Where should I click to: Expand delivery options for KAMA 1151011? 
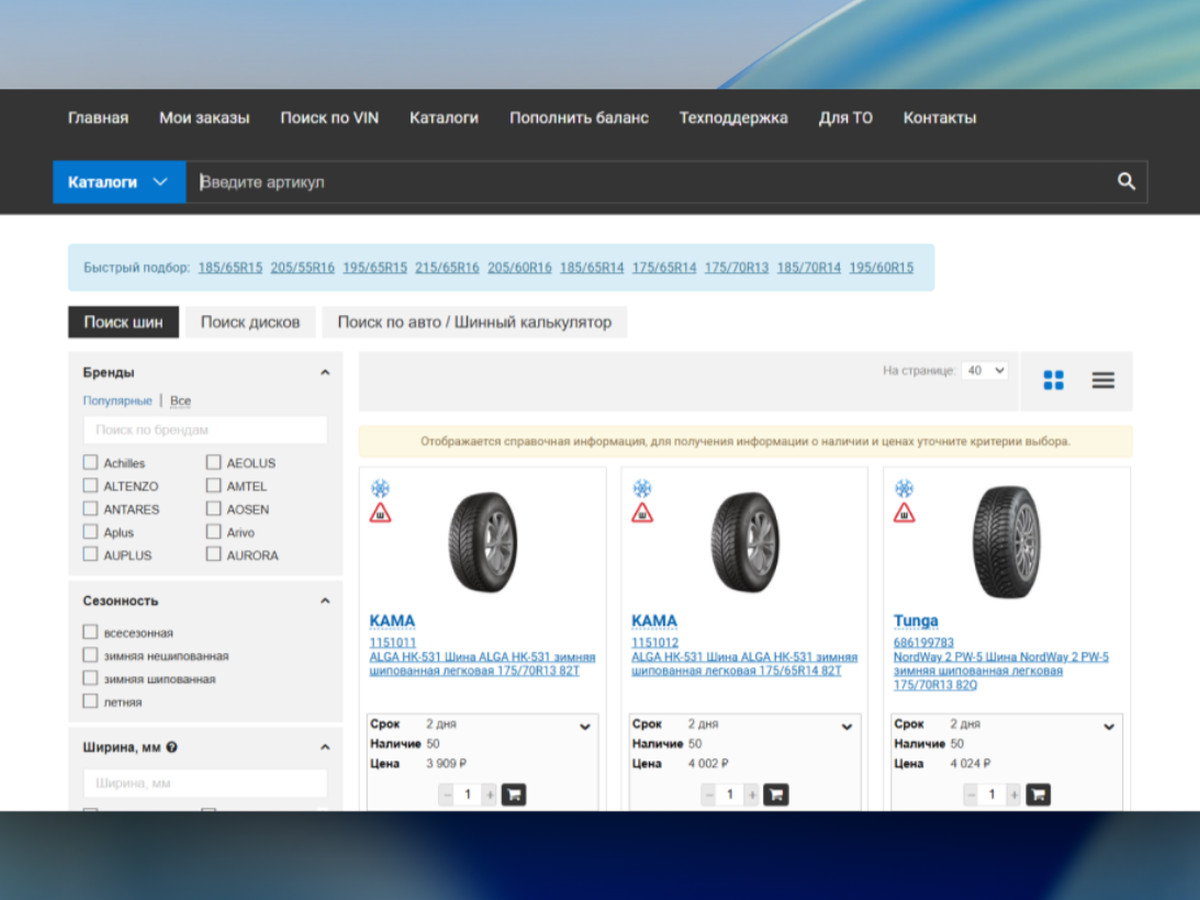[x=585, y=727]
